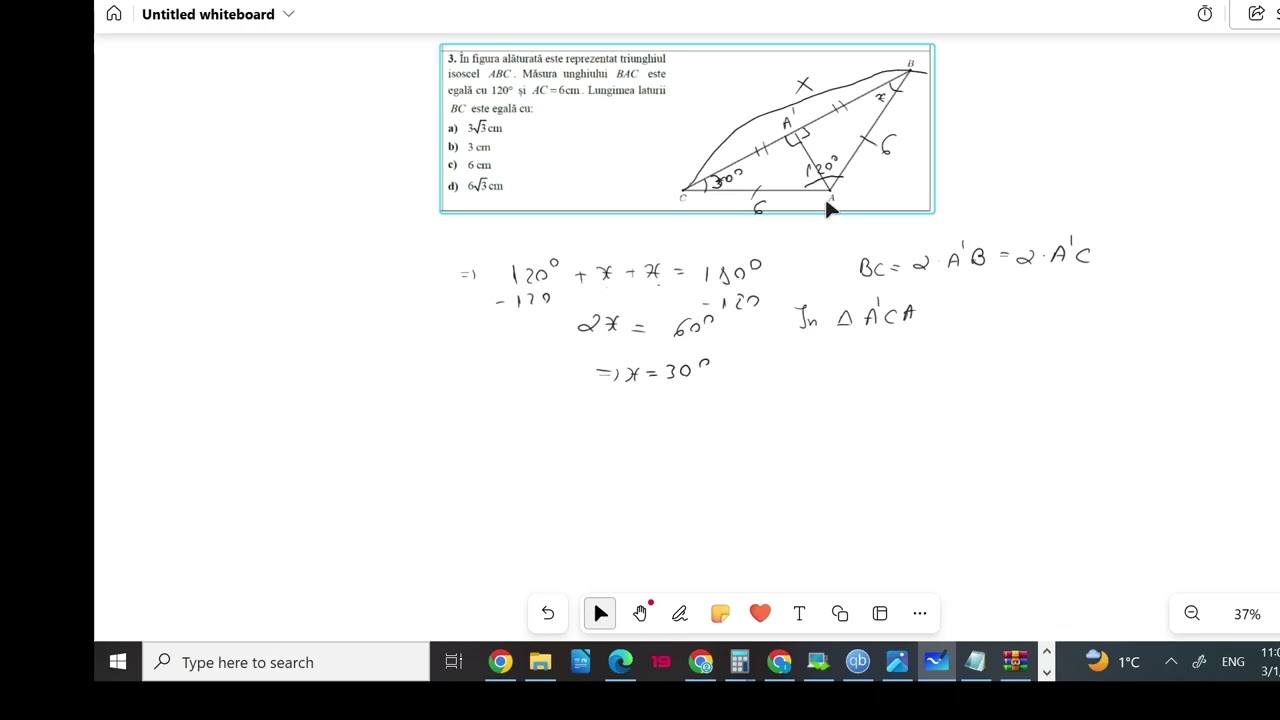The width and height of the screenshot is (1280, 720).
Task: Open qBittorrent from the taskbar
Action: (x=858, y=662)
